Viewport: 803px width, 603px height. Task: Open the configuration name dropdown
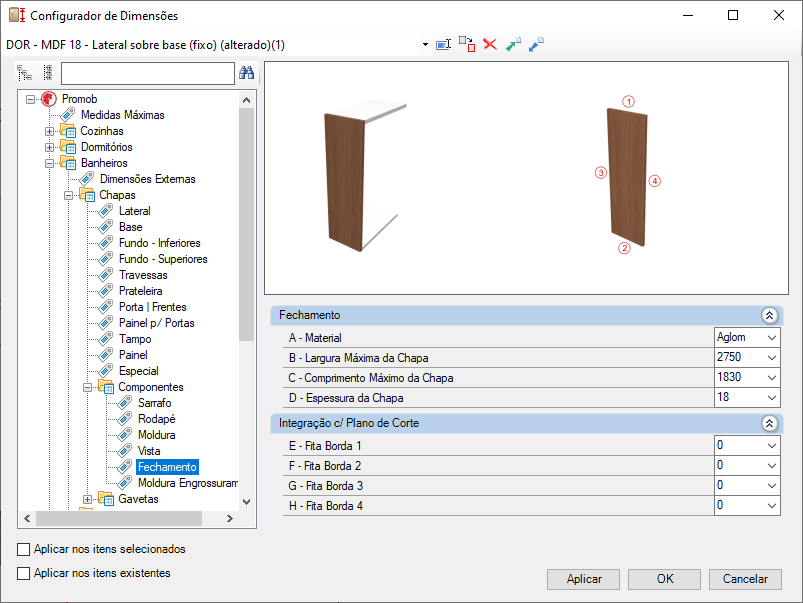[x=425, y=45]
